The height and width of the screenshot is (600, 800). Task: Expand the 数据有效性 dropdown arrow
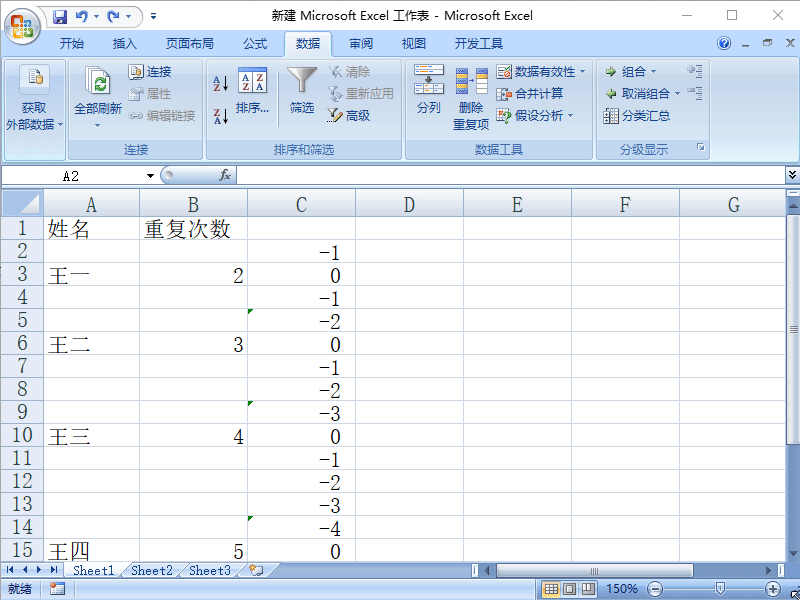(x=583, y=71)
